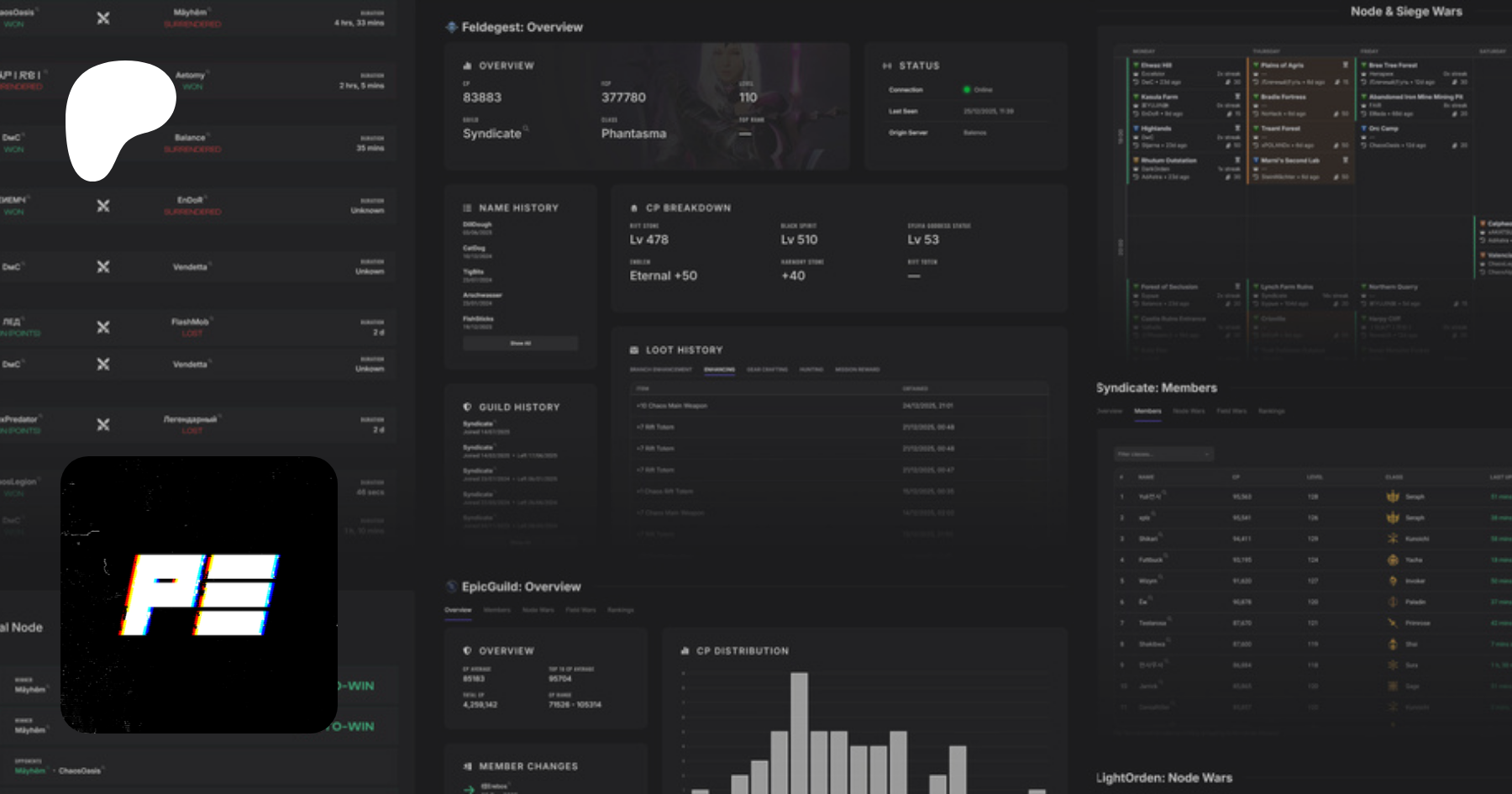The height and width of the screenshot is (794, 1512).
Task: Open the Filter classes dropdown
Action: click(1163, 455)
